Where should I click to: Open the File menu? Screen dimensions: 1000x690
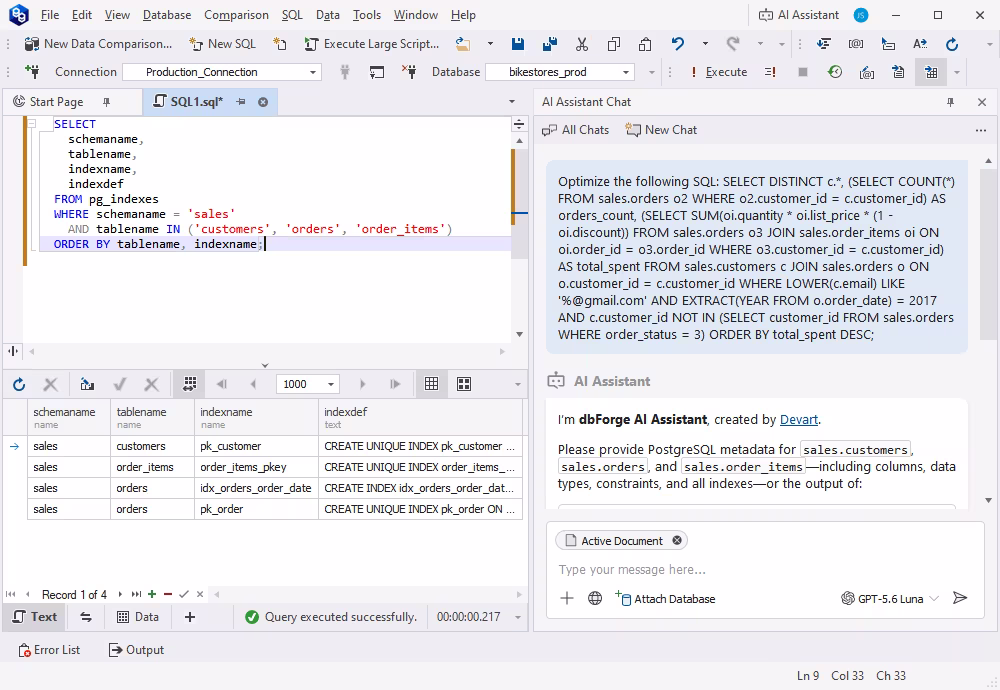click(49, 15)
